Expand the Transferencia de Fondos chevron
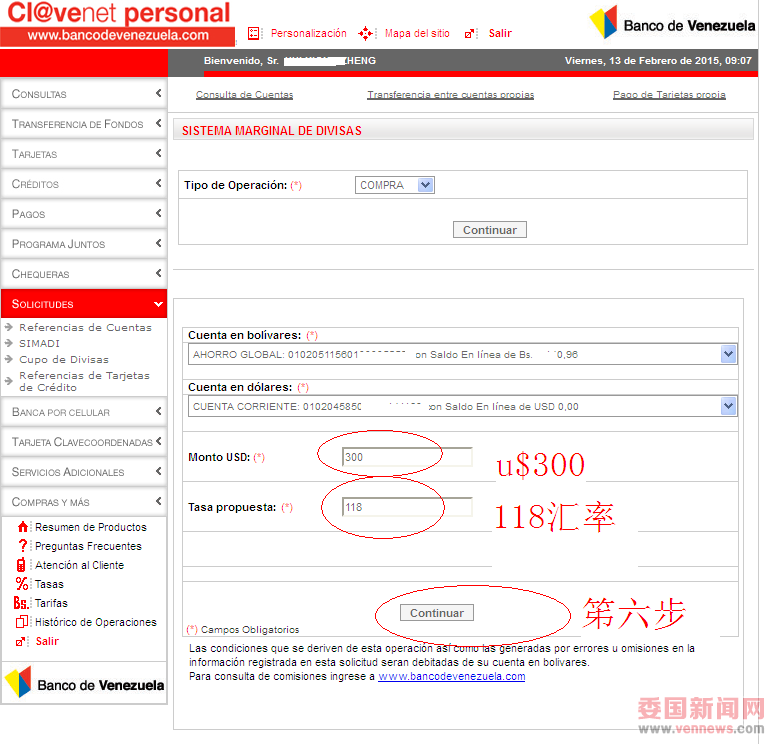The width and height of the screenshot is (773, 744). pos(159,123)
